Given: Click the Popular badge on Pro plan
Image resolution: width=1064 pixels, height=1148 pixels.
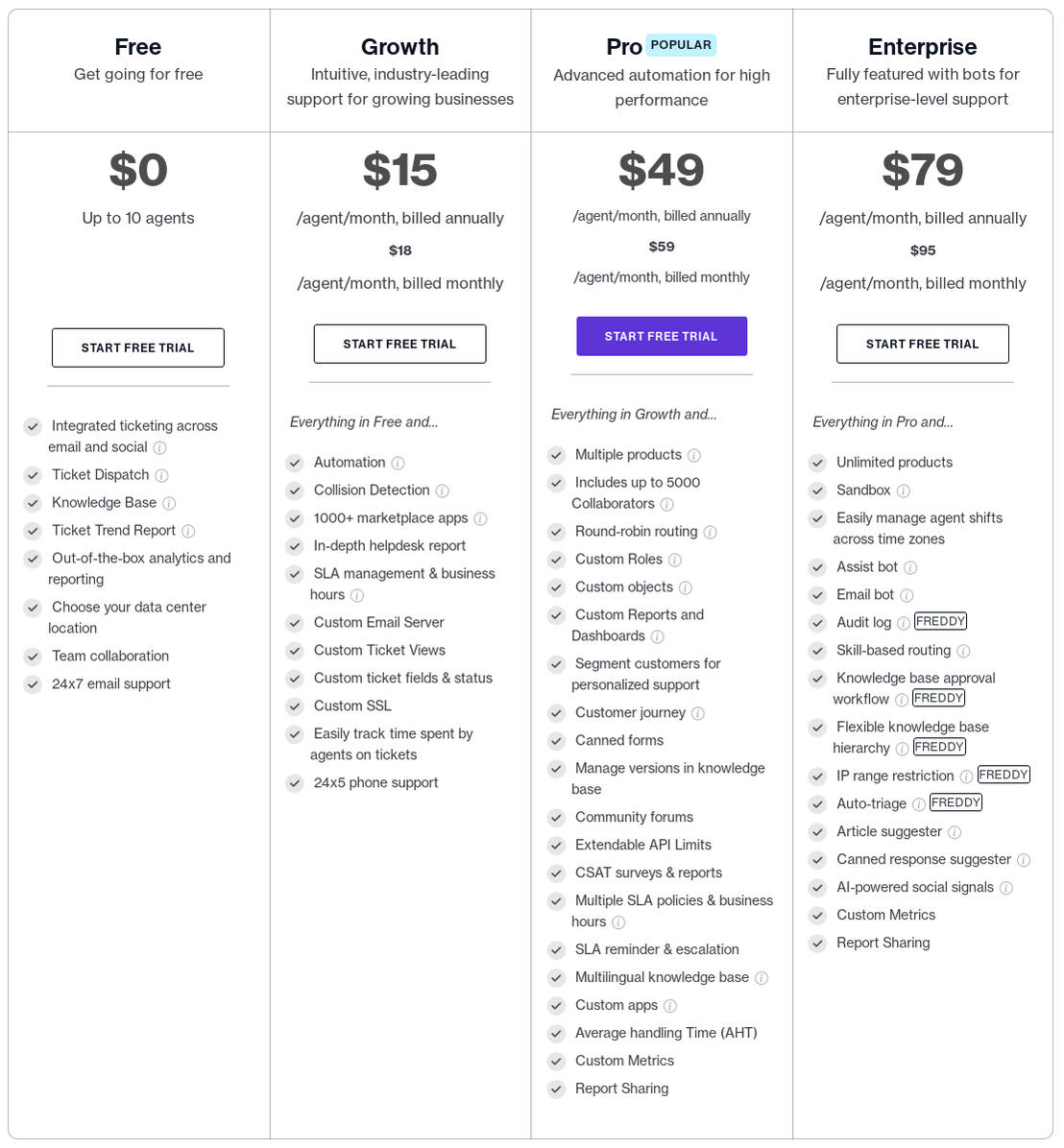Looking at the screenshot, I should click(681, 45).
